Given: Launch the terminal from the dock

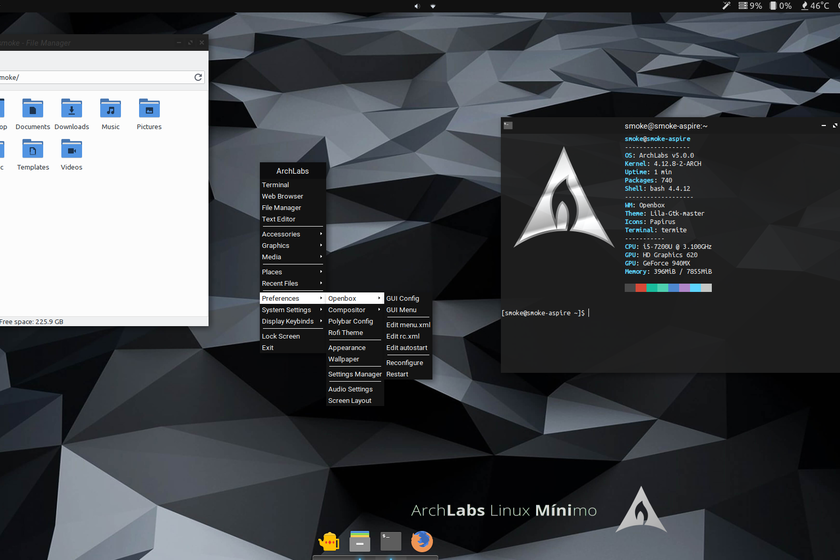Looking at the screenshot, I should point(391,541).
